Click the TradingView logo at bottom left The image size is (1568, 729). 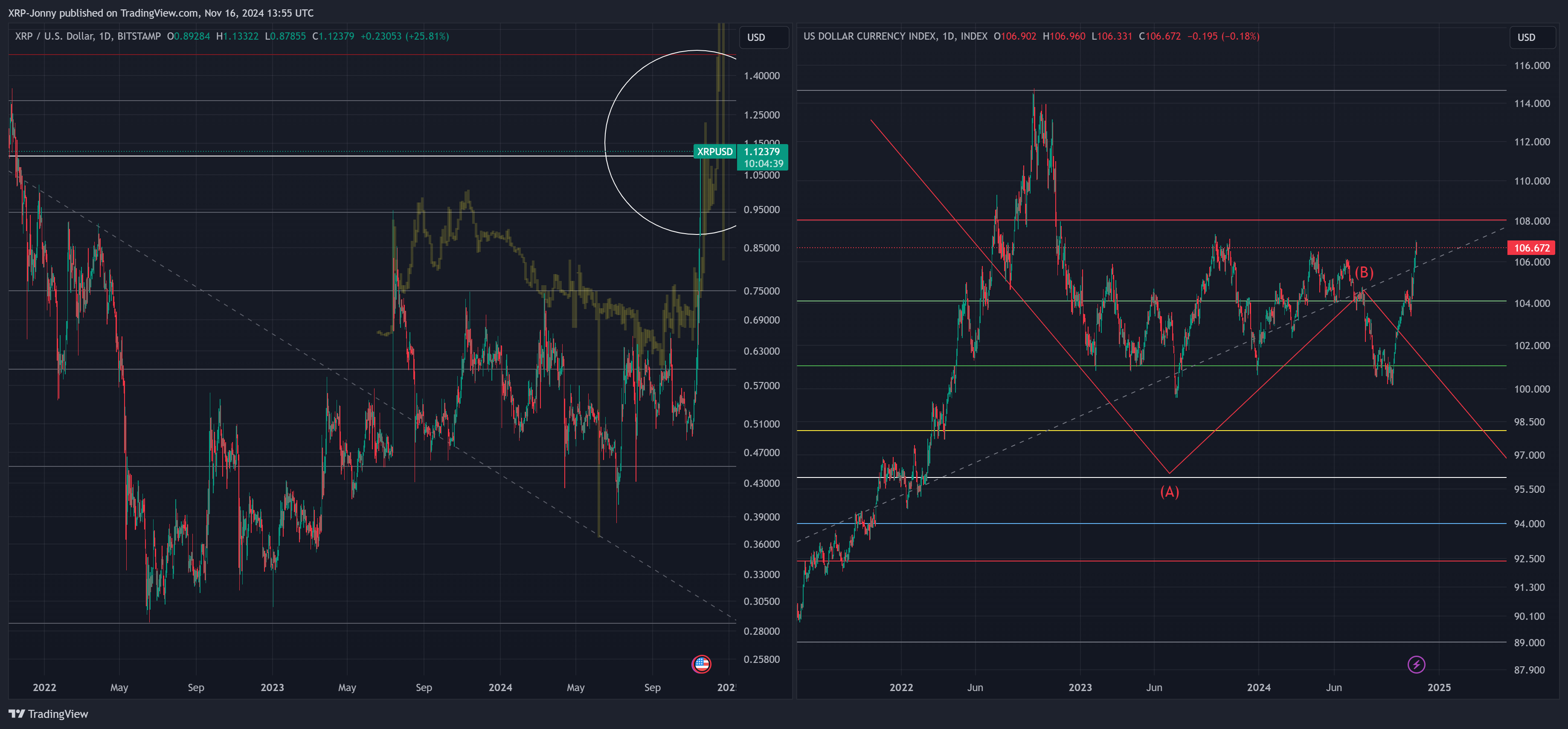click(x=48, y=714)
